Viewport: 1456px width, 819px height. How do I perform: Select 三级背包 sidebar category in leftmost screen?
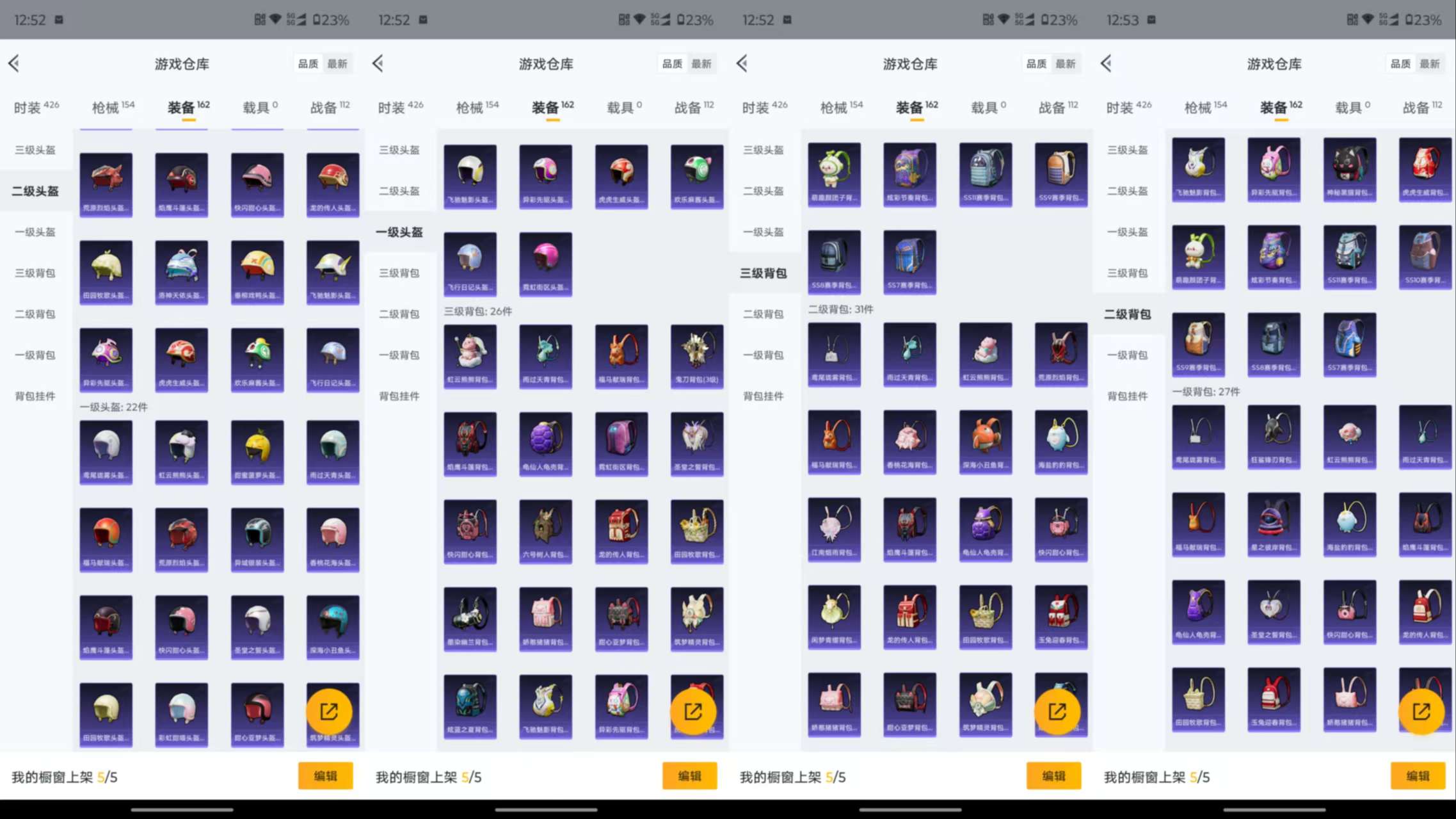35,273
